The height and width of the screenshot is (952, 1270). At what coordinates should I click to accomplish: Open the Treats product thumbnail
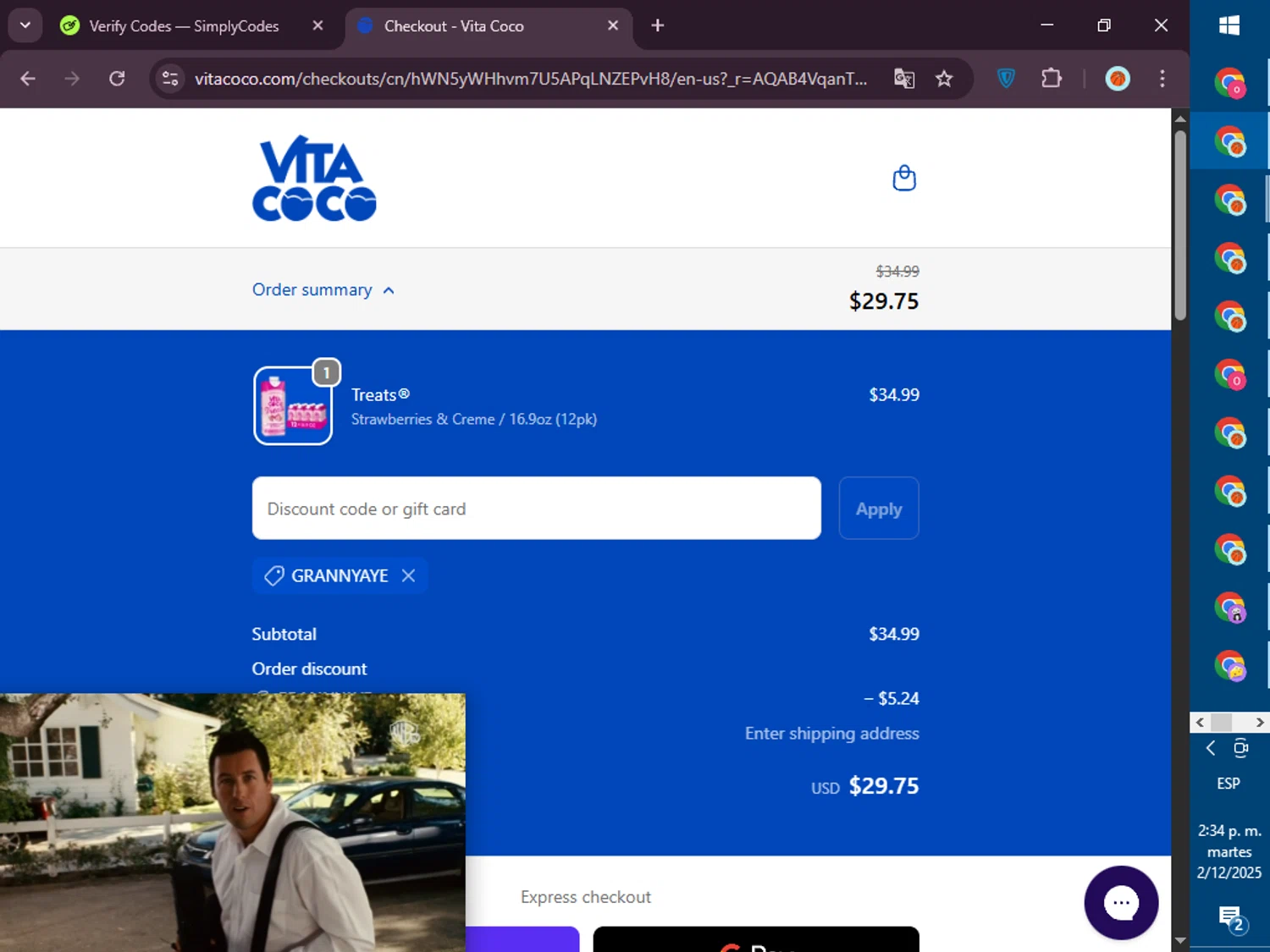pyautogui.click(x=293, y=405)
